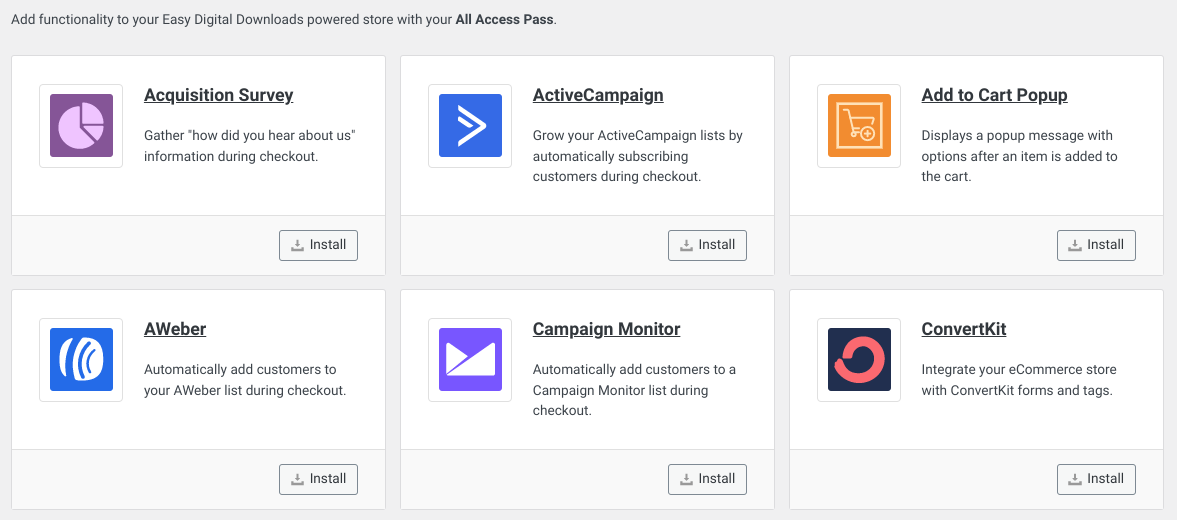The image size is (1177, 520).
Task: Click the ConvertKit circular logo icon
Action: pos(859,360)
